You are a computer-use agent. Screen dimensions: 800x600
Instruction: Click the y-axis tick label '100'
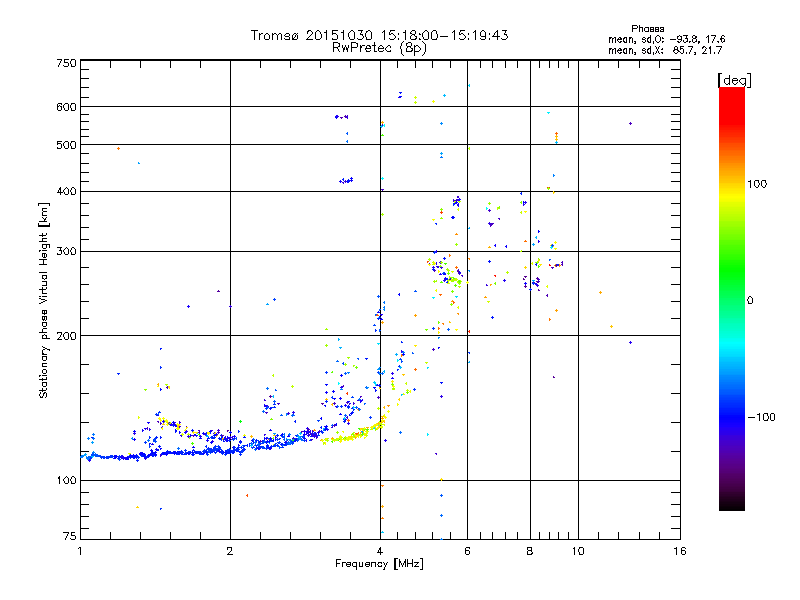[66, 481]
